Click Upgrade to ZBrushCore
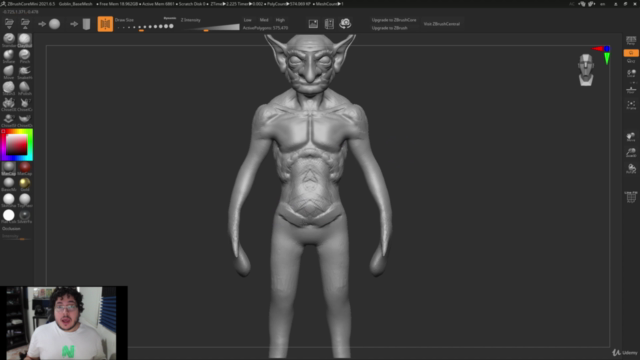 coord(394,20)
